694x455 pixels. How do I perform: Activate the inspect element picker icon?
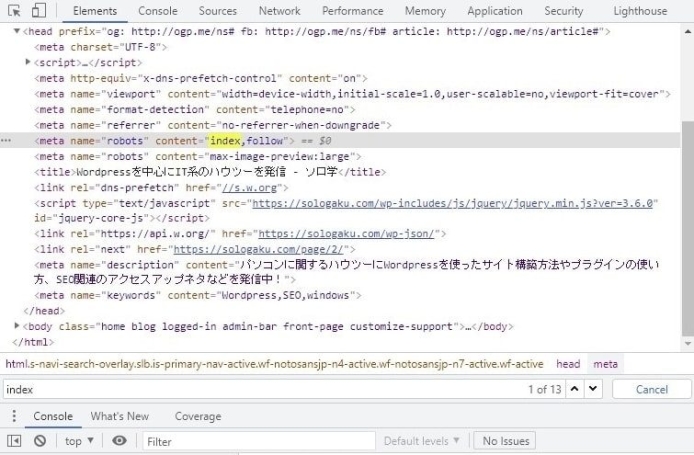point(14,11)
